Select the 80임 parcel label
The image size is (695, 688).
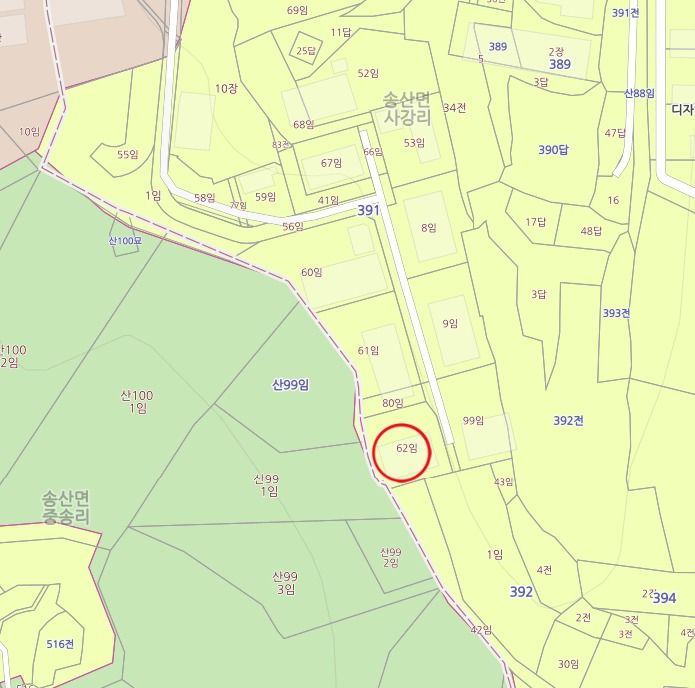(x=393, y=403)
